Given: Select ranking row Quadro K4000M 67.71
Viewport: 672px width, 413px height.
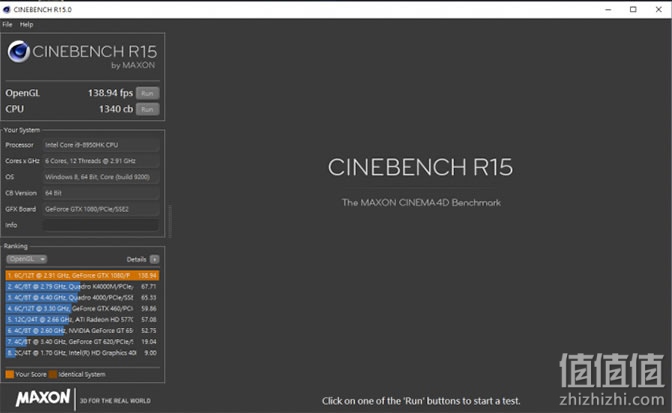Looking at the screenshot, I should tap(82, 286).
